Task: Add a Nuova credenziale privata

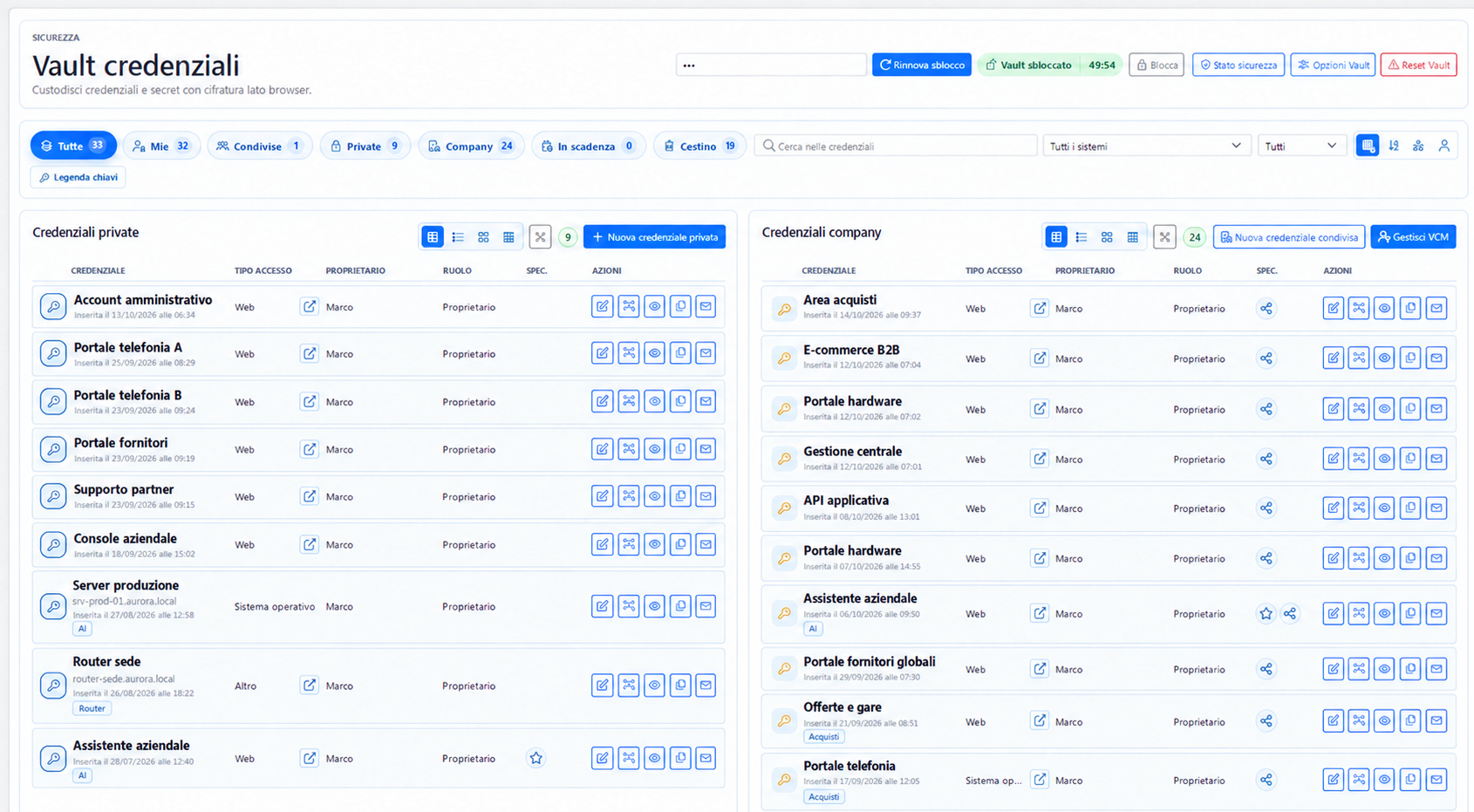Action: coord(654,236)
